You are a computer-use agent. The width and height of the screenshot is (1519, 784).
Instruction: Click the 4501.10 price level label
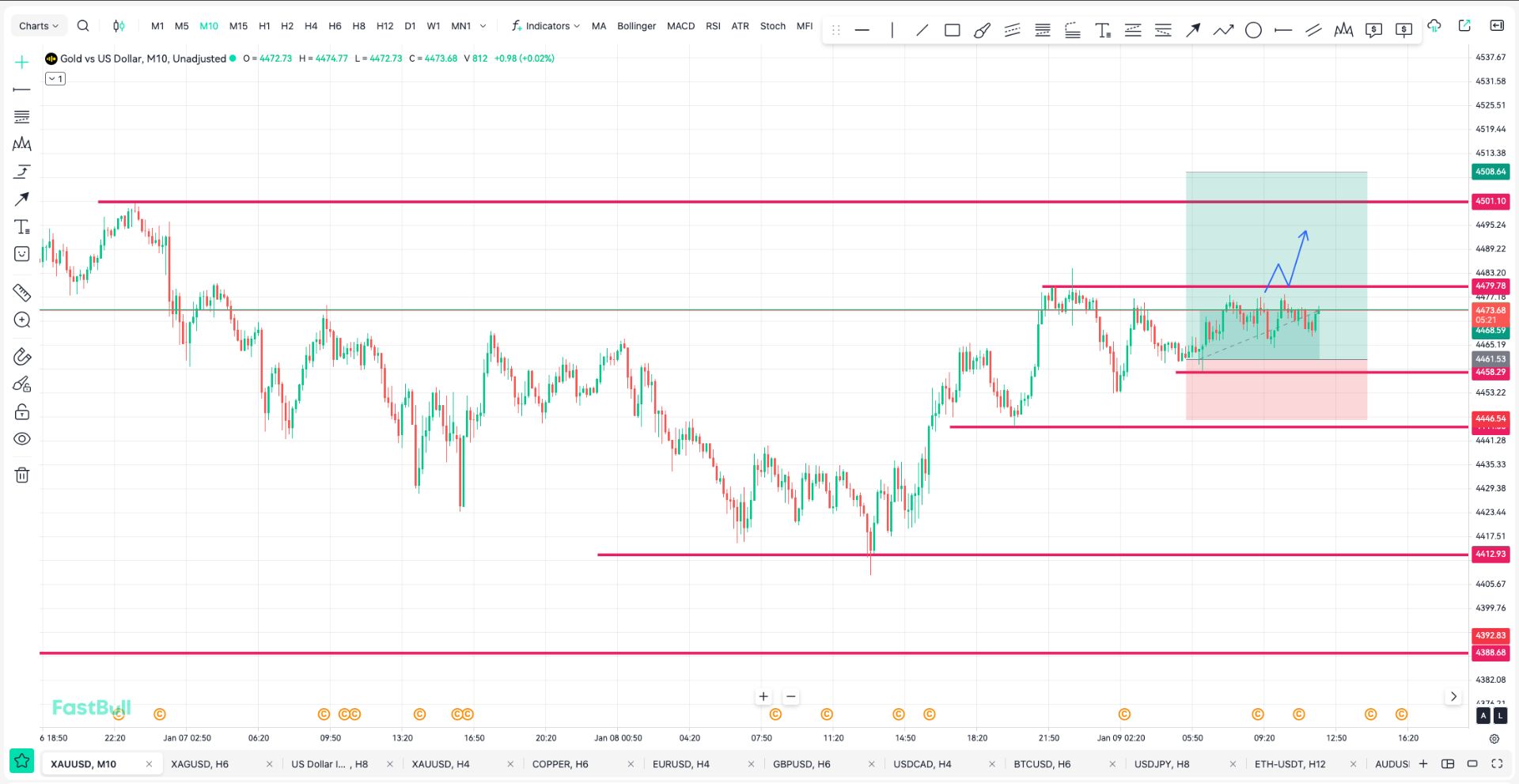tap(1490, 202)
